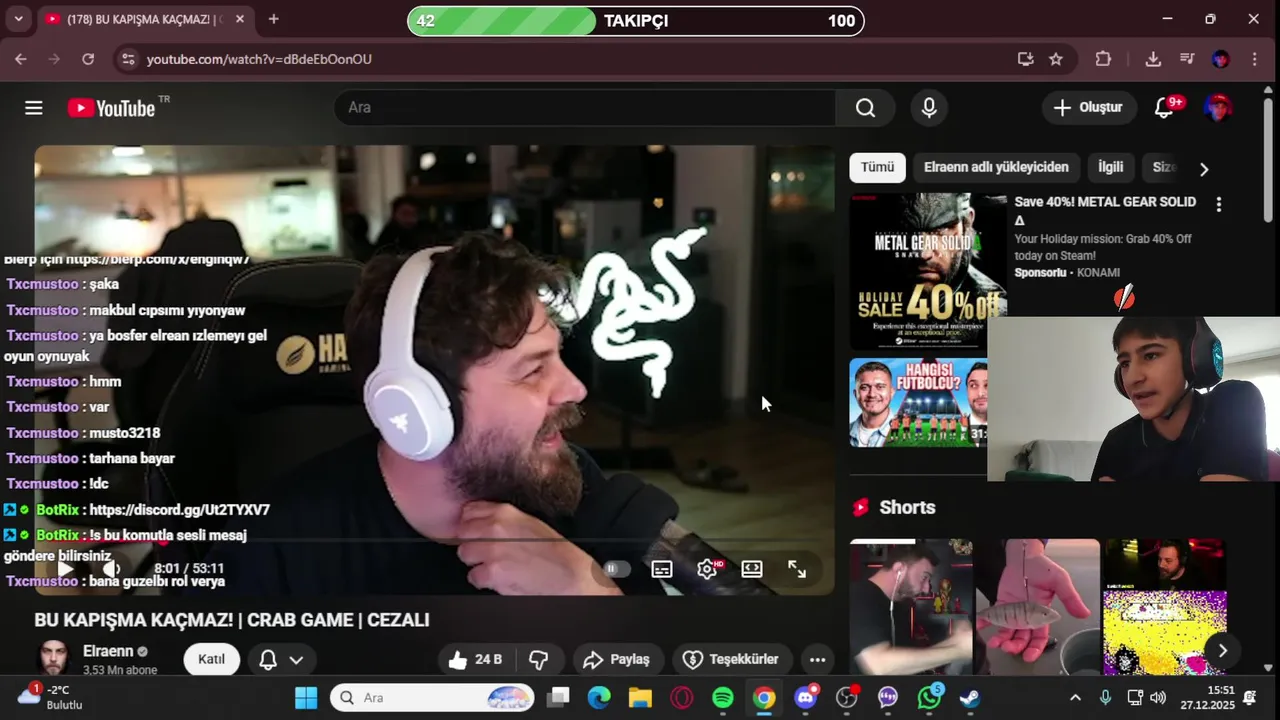Toggle subtitles with the captions button
The height and width of the screenshot is (720, 1280).
662,569
